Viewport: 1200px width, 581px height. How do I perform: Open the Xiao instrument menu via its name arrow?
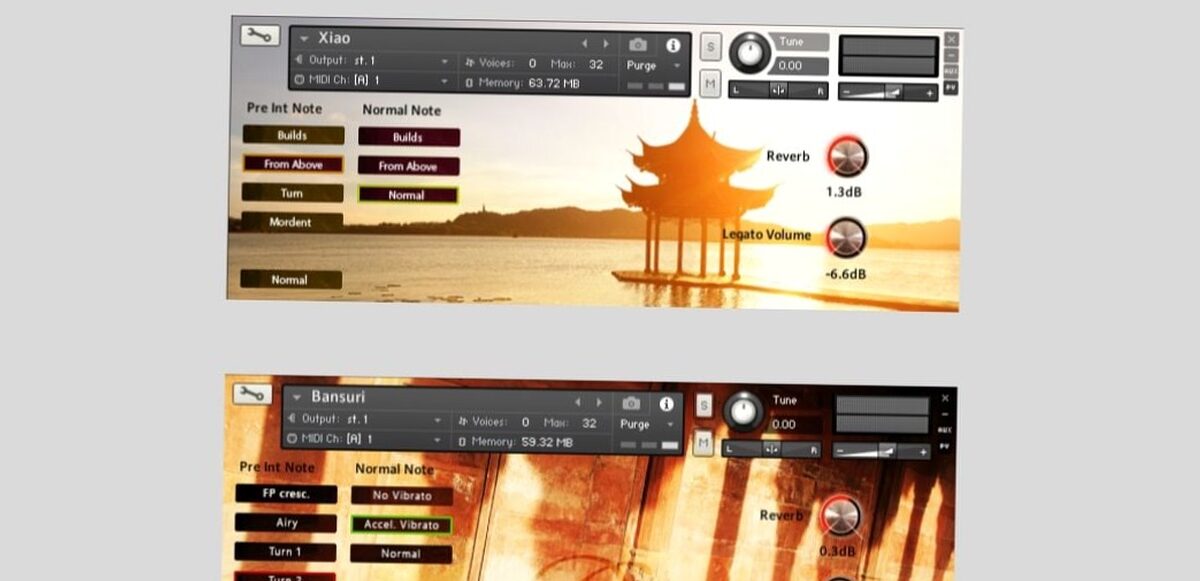[306, 38]
